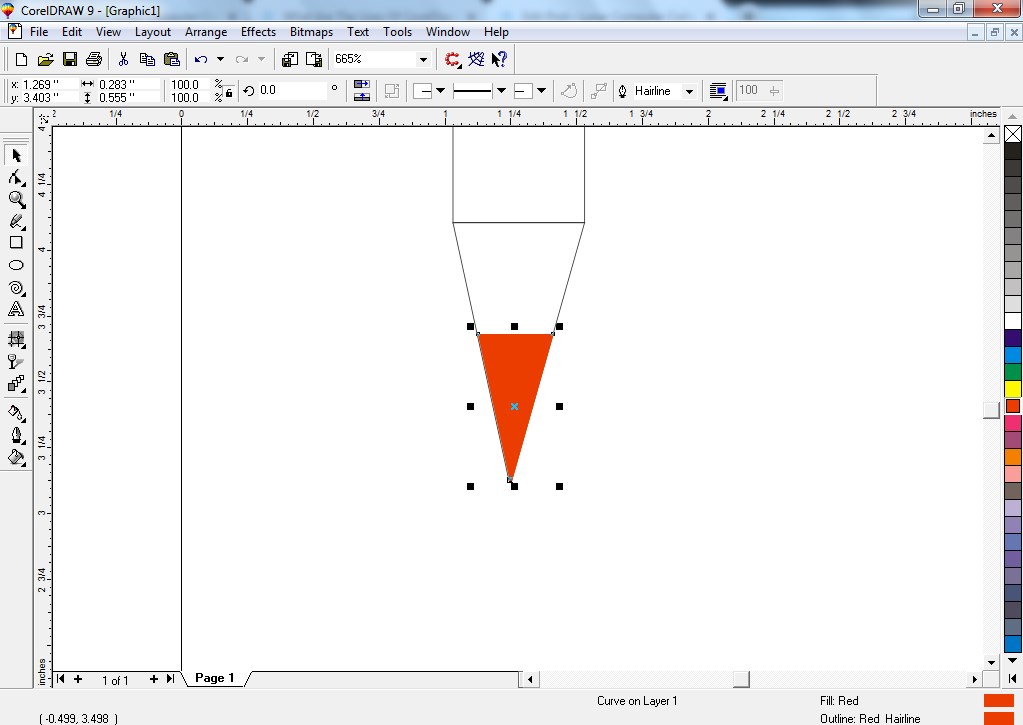Open the zoom level dropdown showing 665%
Image resolution: width=1023 pixels, height=725 pixels.
pyautogui.click(x=423, y=59)
